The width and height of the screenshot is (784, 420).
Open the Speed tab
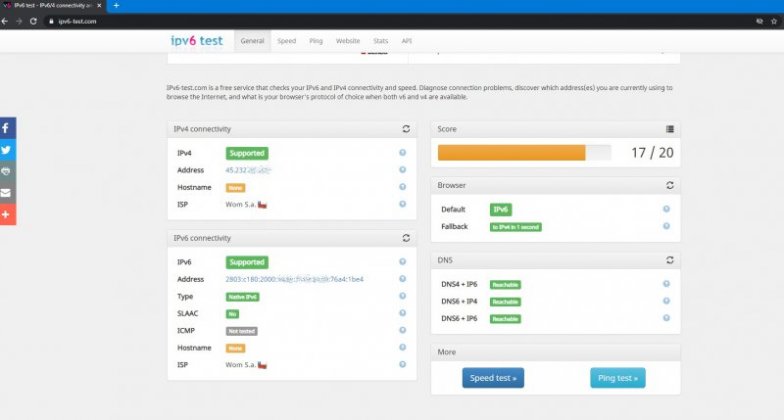(x=286, y=40)
